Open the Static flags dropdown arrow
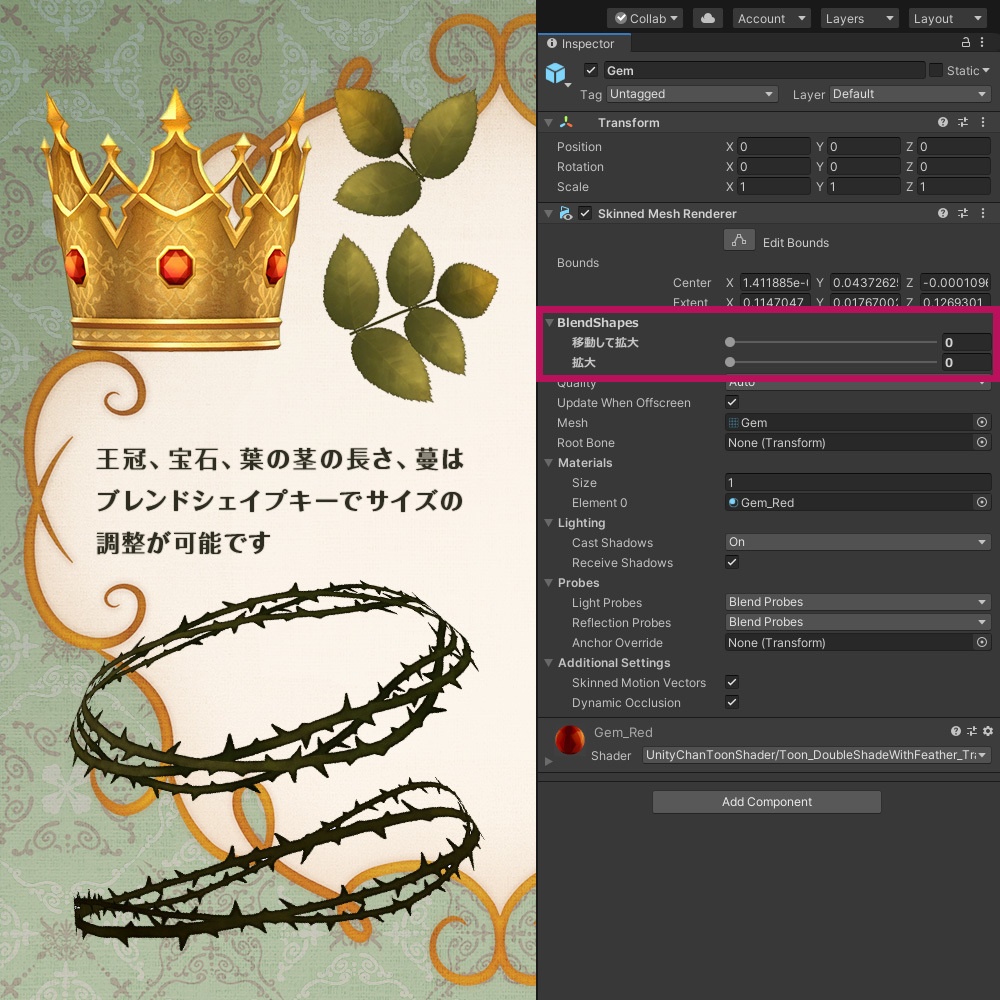Screen dimensions: 1000x1000 (986, 70)
